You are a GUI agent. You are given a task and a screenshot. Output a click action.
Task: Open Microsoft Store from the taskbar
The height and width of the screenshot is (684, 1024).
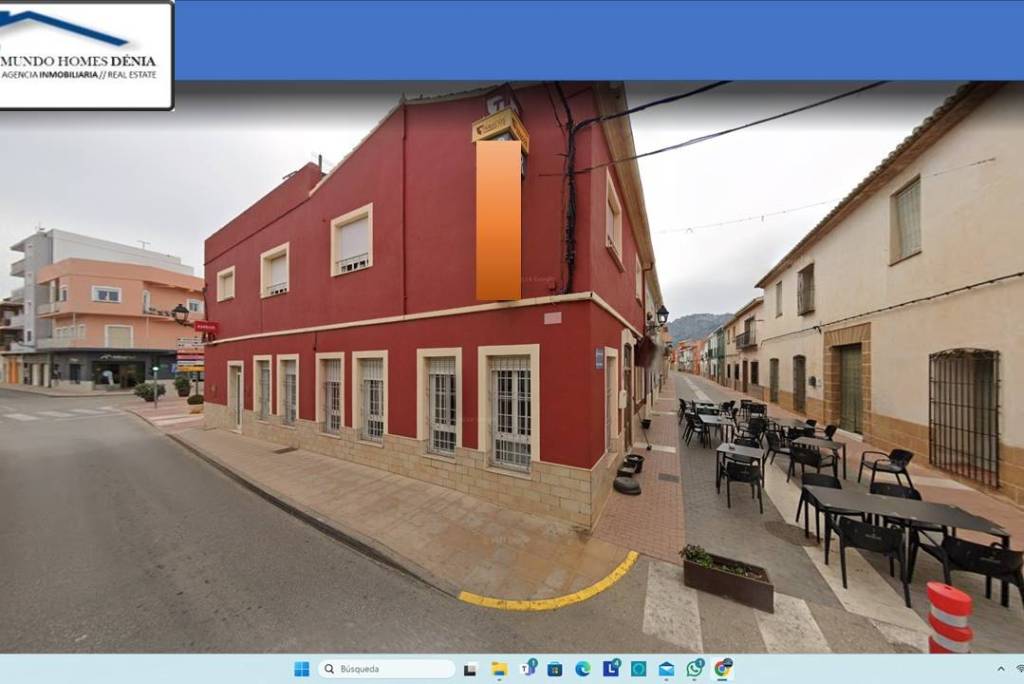point(554,669)
